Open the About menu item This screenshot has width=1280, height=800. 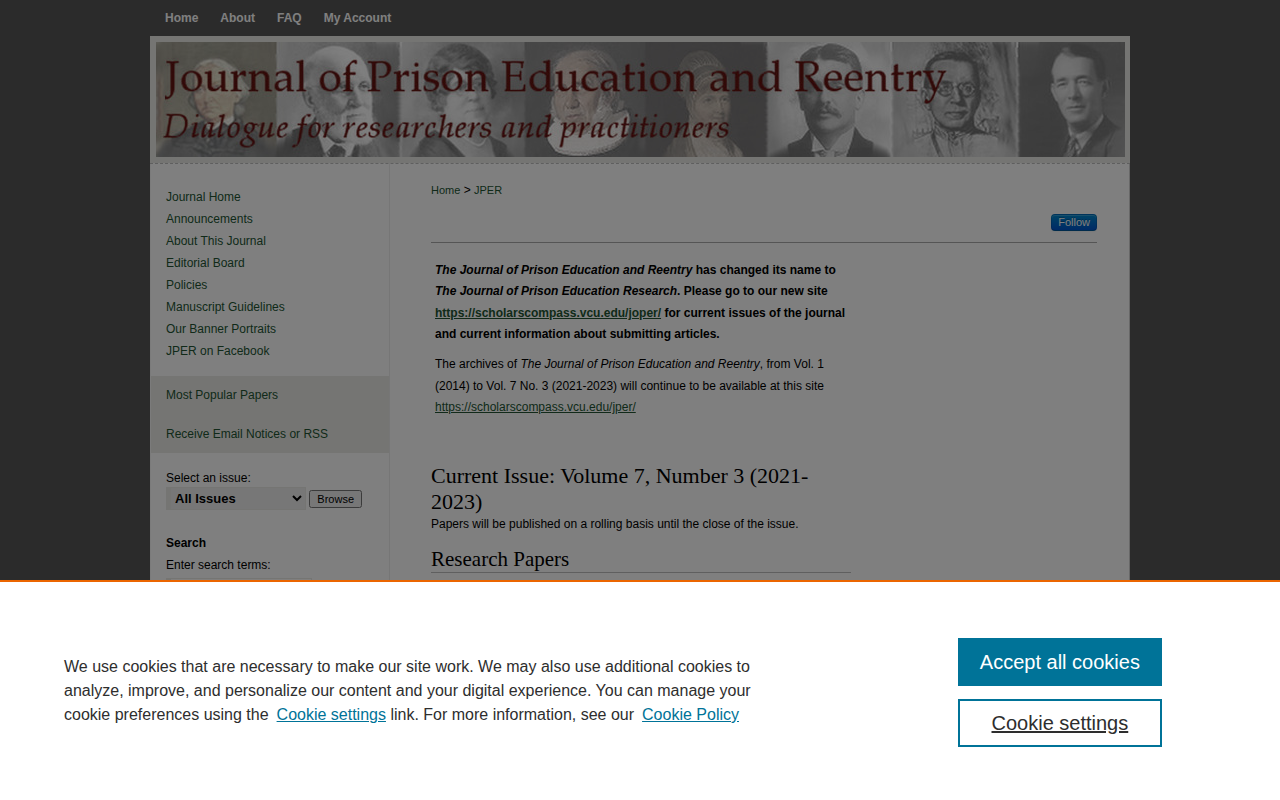click(x=237, y=18)
